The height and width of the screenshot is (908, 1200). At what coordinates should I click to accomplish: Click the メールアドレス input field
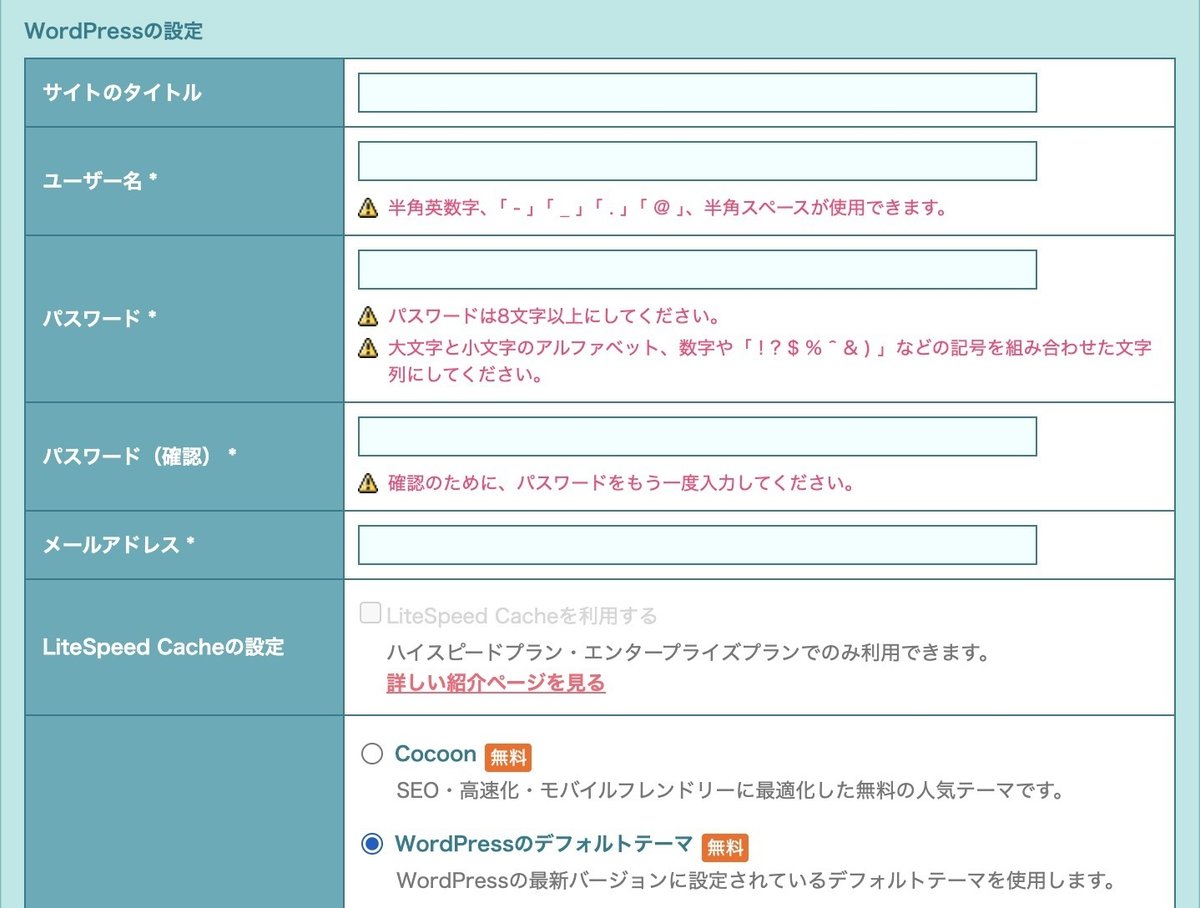(697, 545)
